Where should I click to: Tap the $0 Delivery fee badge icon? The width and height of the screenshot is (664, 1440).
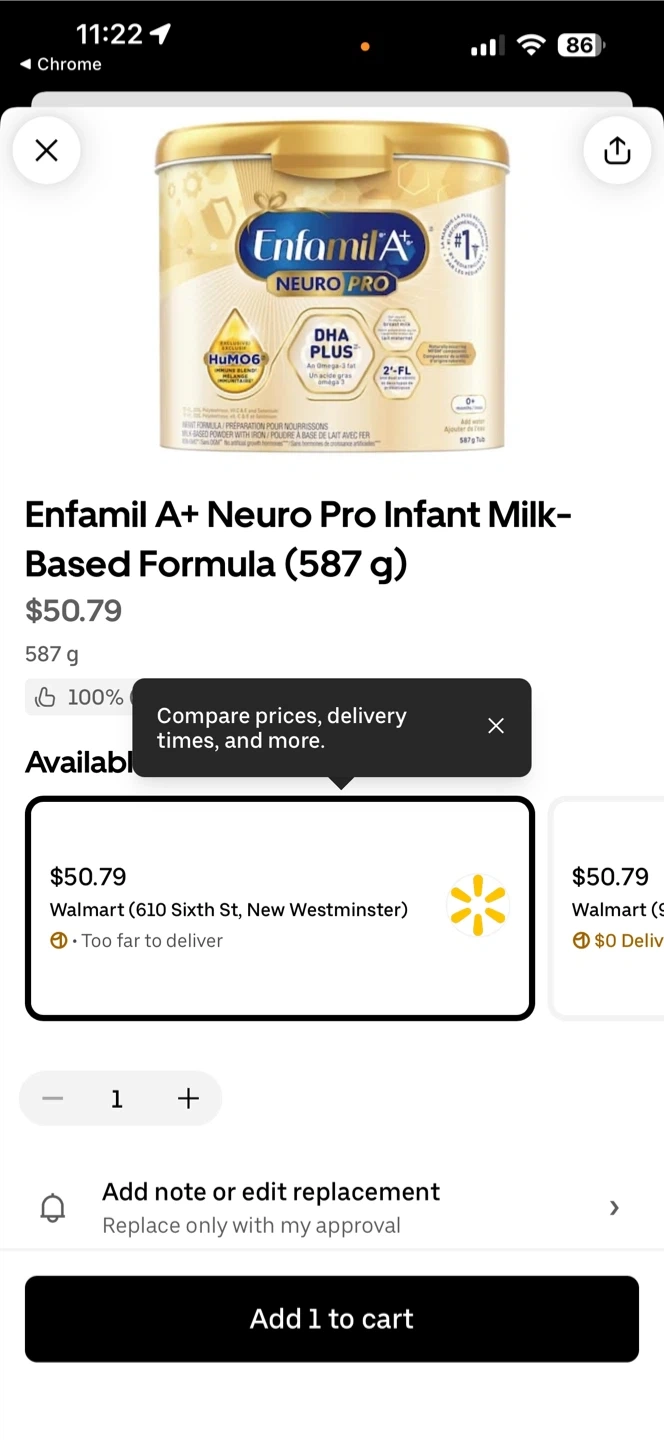(580, 940)
